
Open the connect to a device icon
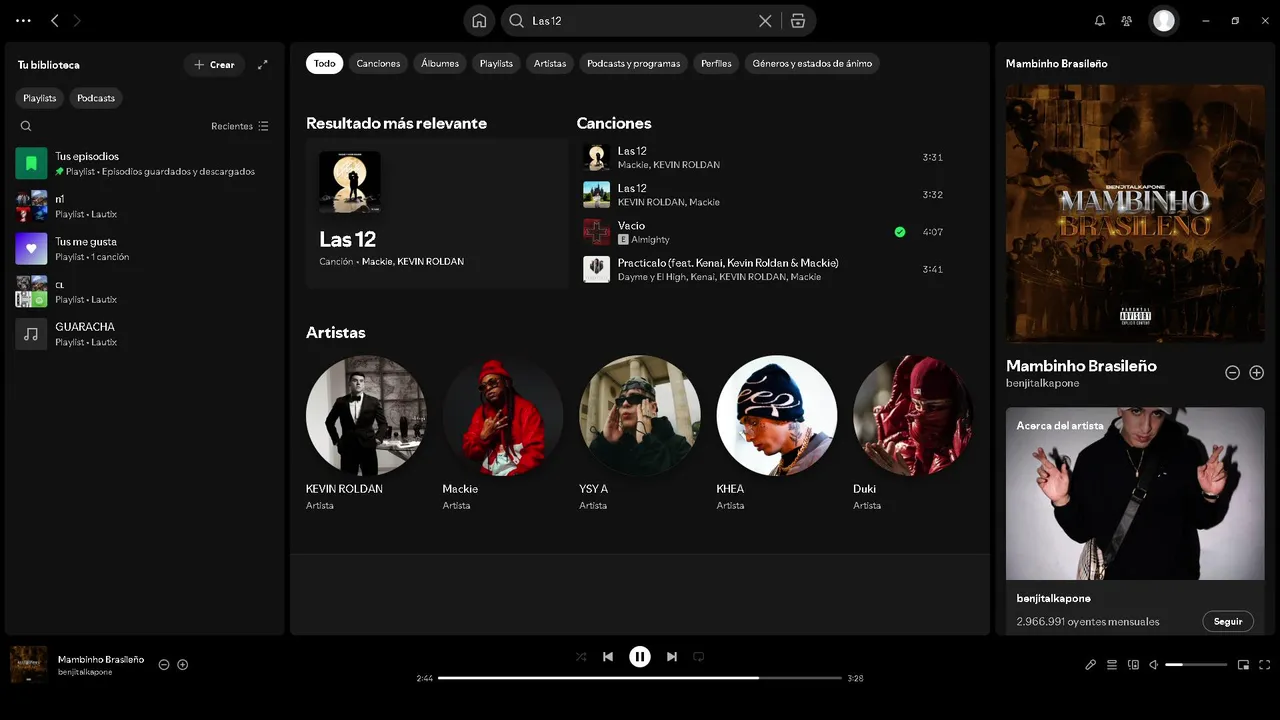(1133, 664)
